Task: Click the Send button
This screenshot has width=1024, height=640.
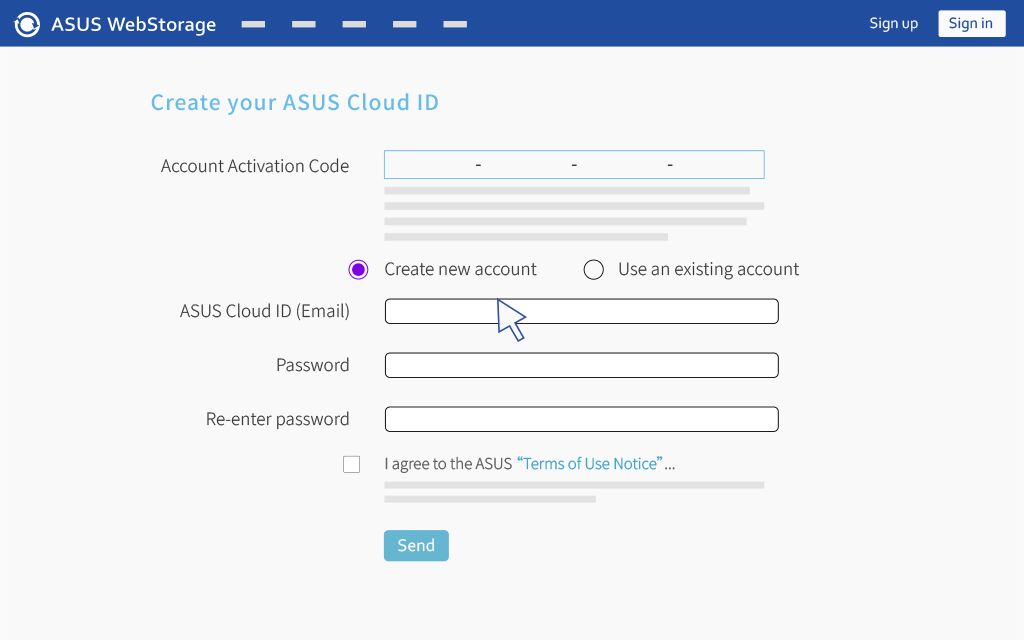Action: coord(416,545)
